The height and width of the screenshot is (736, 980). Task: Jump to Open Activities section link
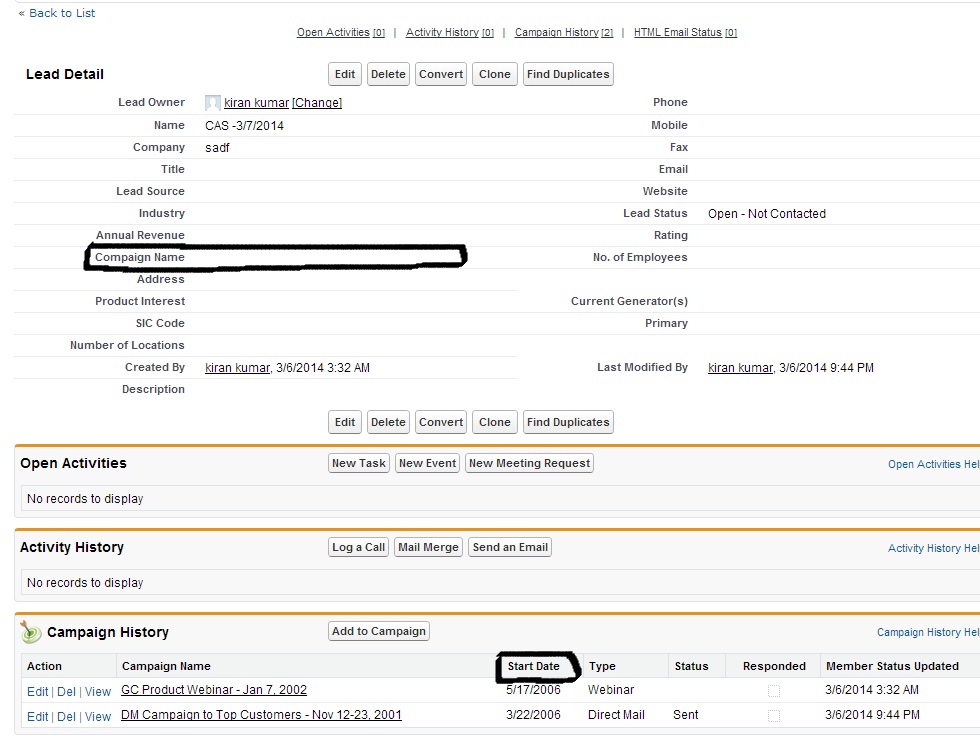click(x=341, y=32)
